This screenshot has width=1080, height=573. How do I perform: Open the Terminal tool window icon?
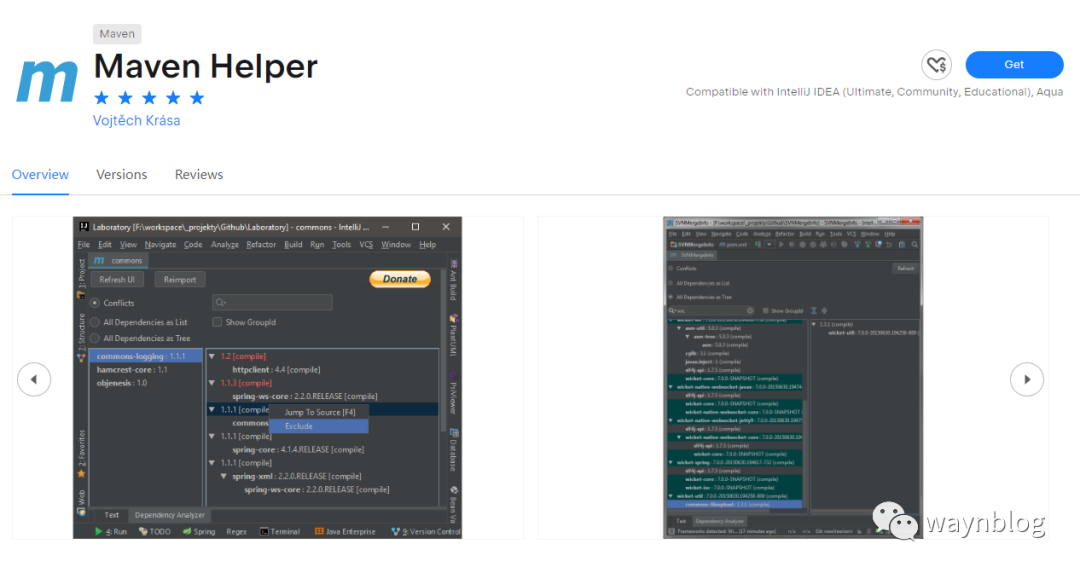(x=264, y=532)
